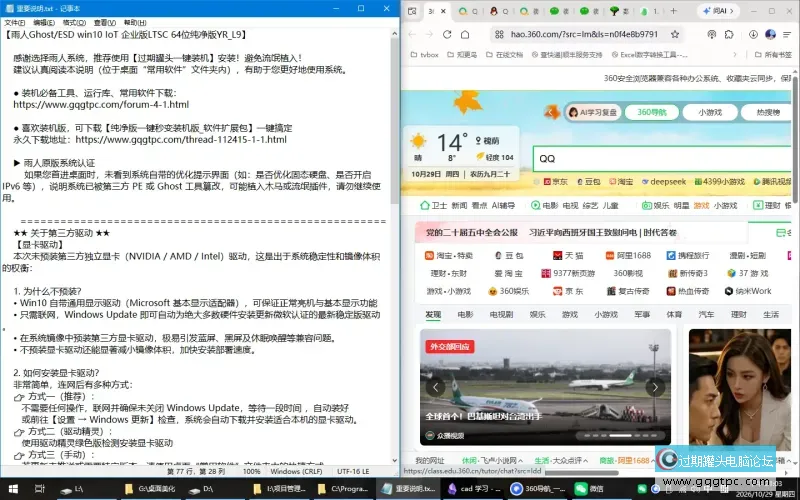Click the carousel slide indicator dots

click(x=620, y=436)
